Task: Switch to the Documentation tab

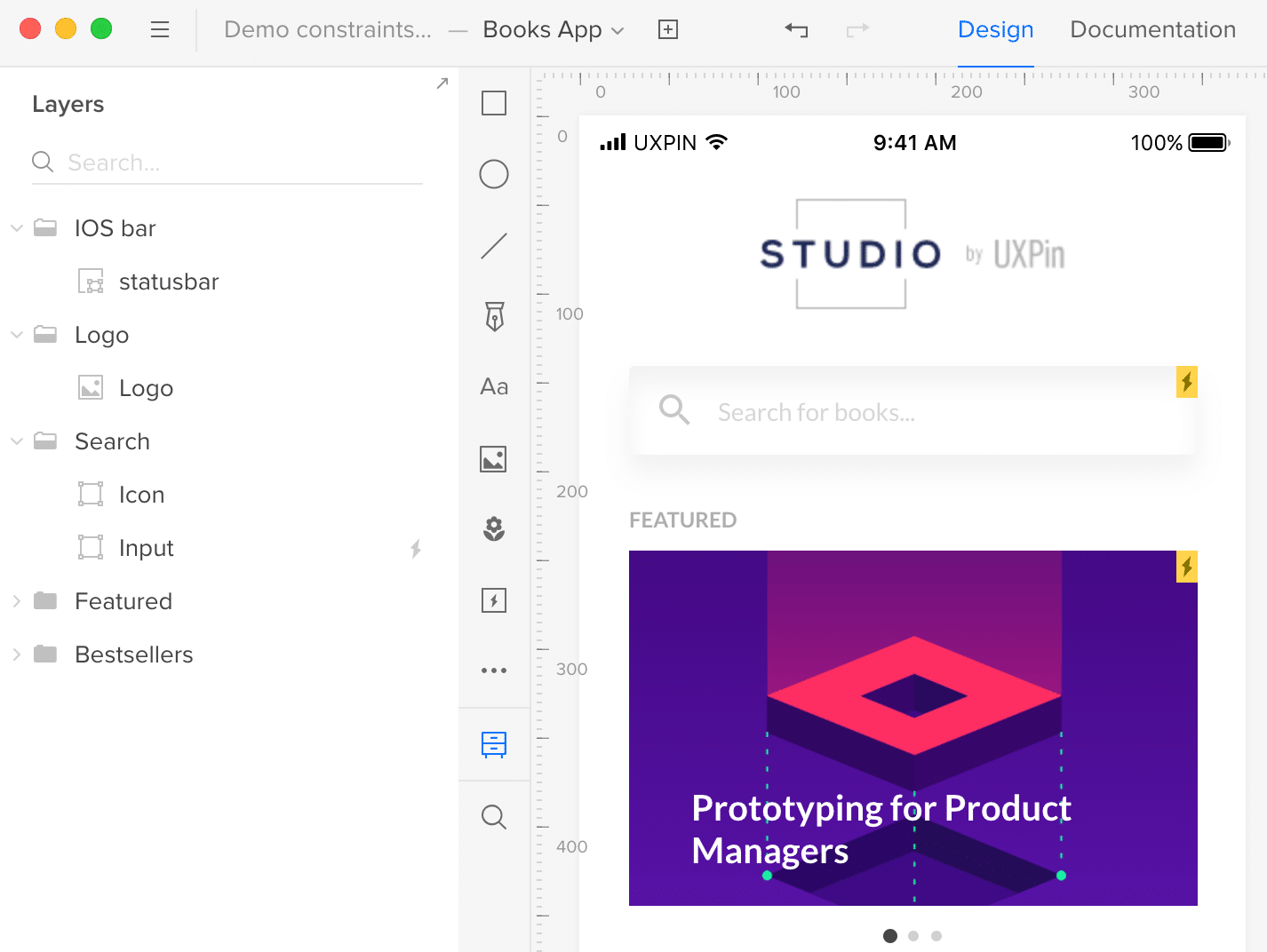Action: pos(1152,30)
